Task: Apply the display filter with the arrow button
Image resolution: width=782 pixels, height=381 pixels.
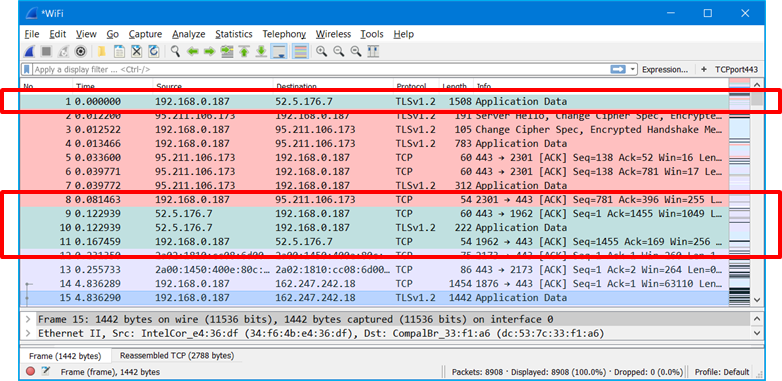Action: point(618,69)
